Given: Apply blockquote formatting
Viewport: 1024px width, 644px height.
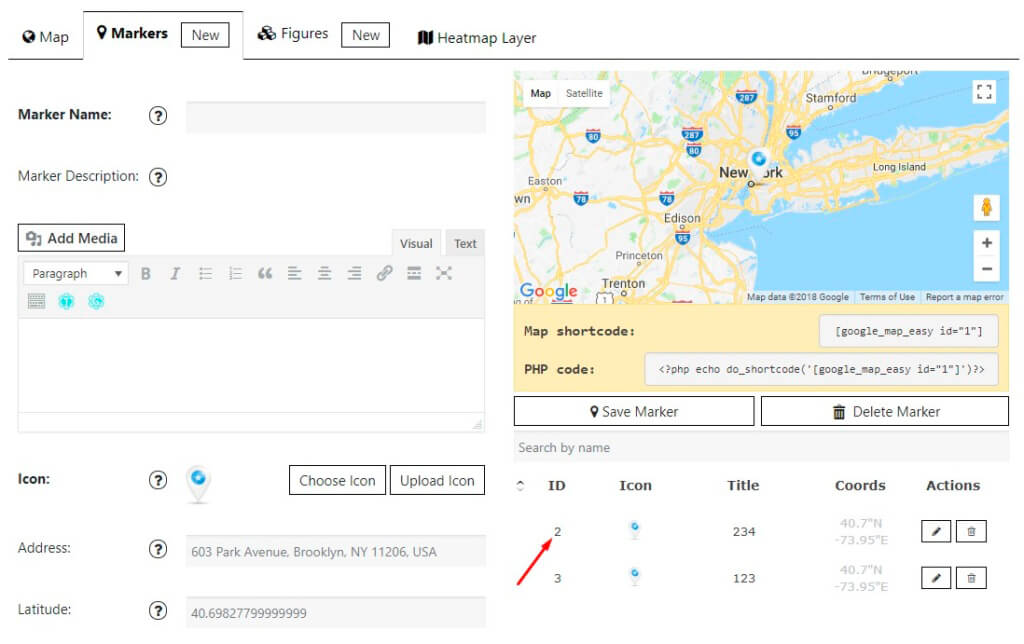Looking at the screenshot, I should pyautogui.click(x=264, y=274).
